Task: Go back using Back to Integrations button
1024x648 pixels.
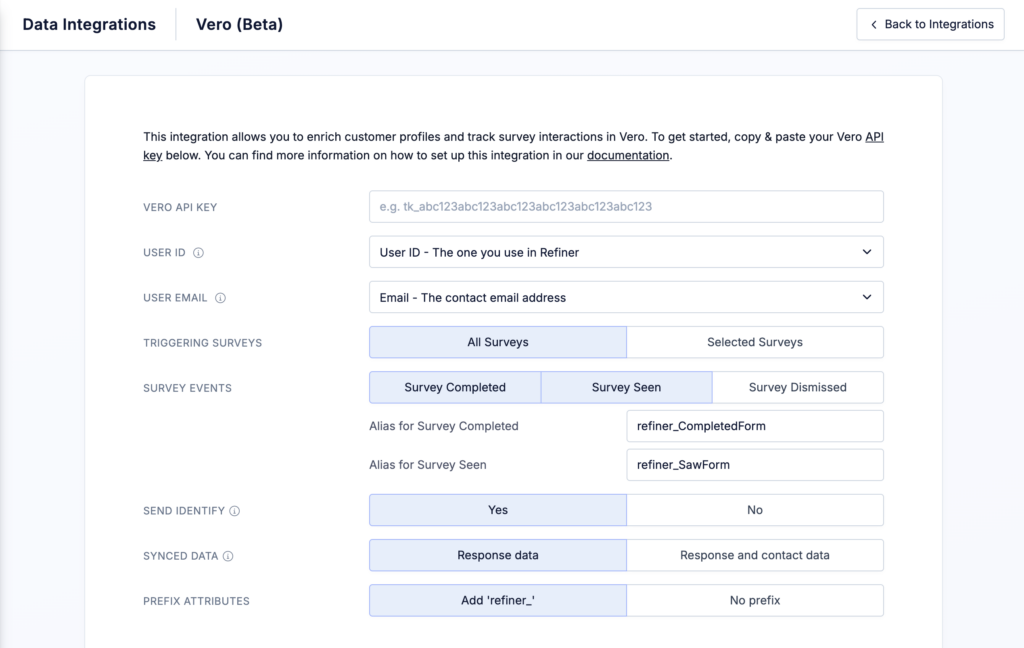Action: pyautogui.click(x=930, y=24)
